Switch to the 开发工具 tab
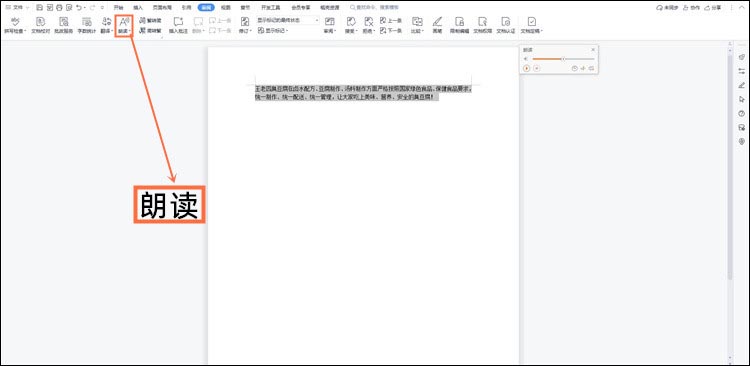This screenshot has height=366, width=750. tap(271, 8)
